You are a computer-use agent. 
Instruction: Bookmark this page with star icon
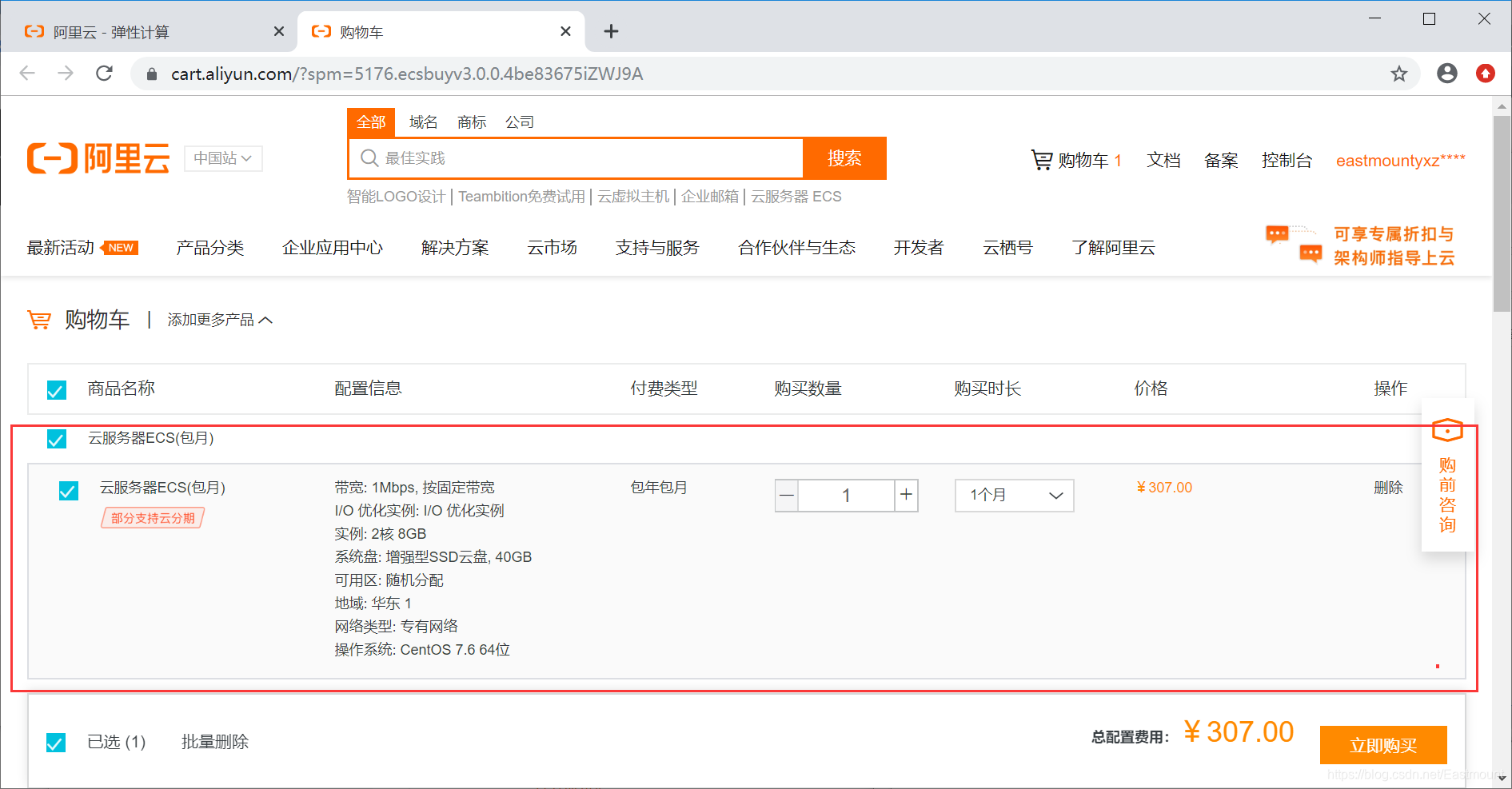tap(1398, 74)
